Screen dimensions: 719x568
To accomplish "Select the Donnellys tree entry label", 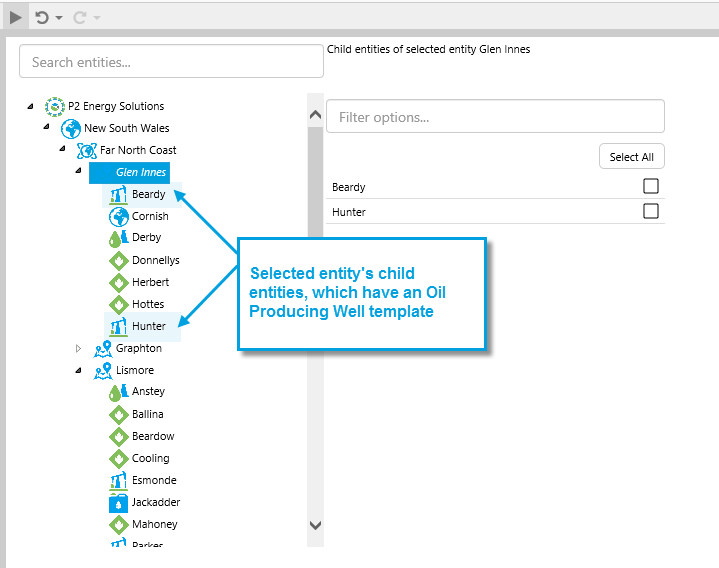I will point(155,260).
